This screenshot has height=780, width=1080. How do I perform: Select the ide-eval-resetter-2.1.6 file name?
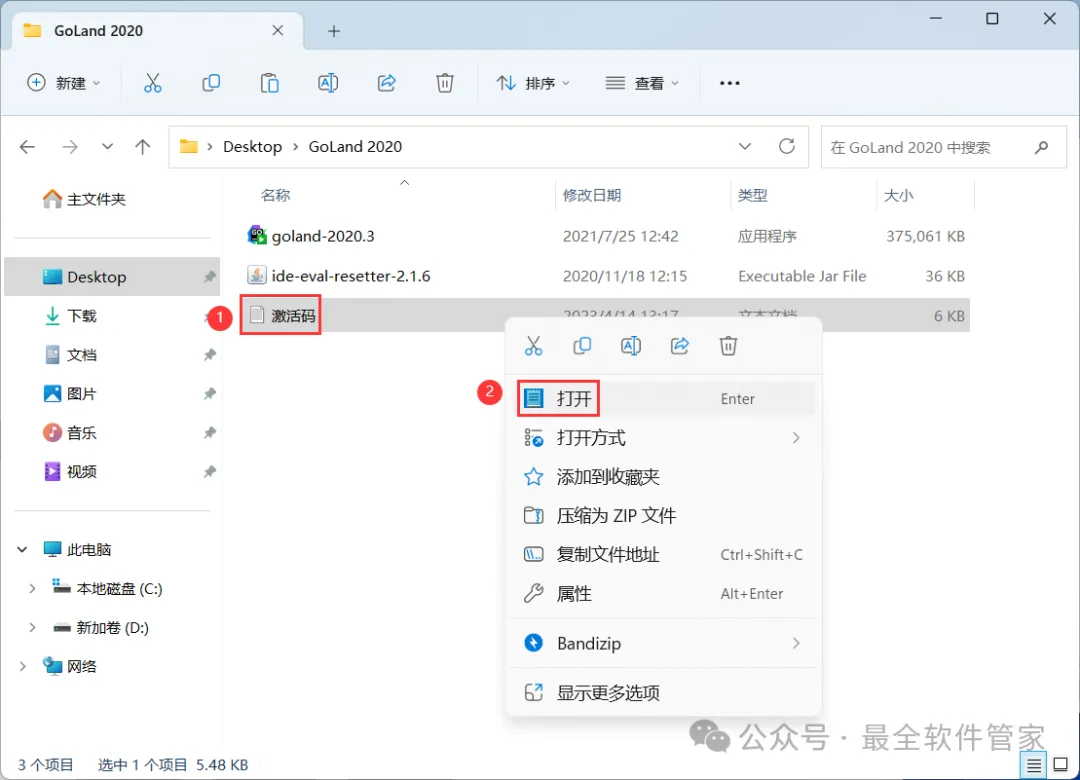coord(351,276)
